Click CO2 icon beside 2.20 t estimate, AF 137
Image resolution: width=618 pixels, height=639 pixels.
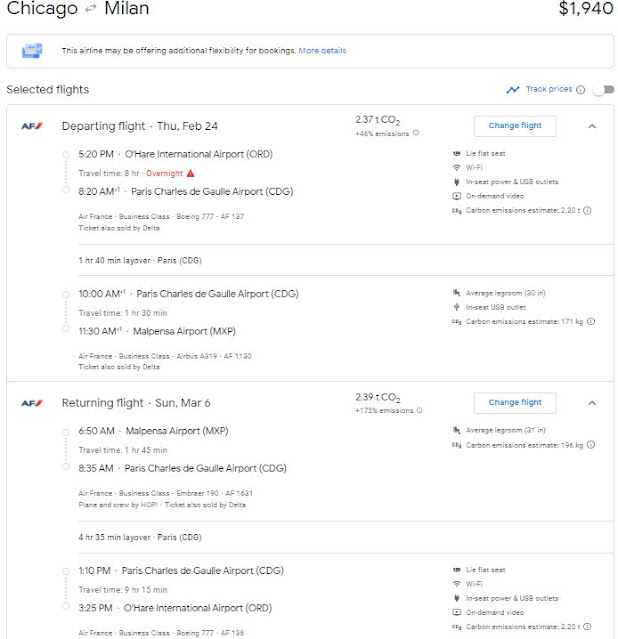point(457,211)
